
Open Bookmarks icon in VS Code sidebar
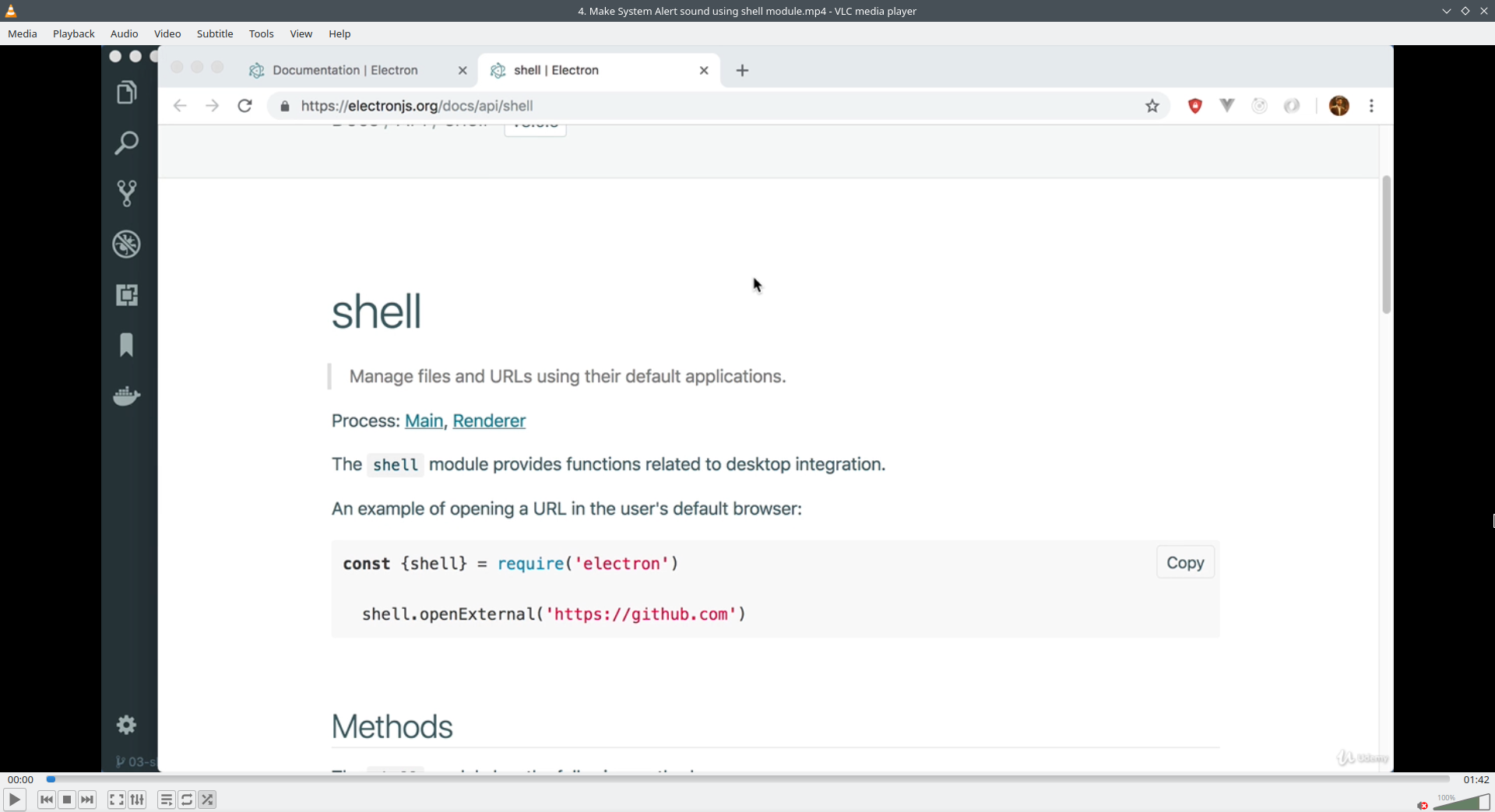(127, 345)
